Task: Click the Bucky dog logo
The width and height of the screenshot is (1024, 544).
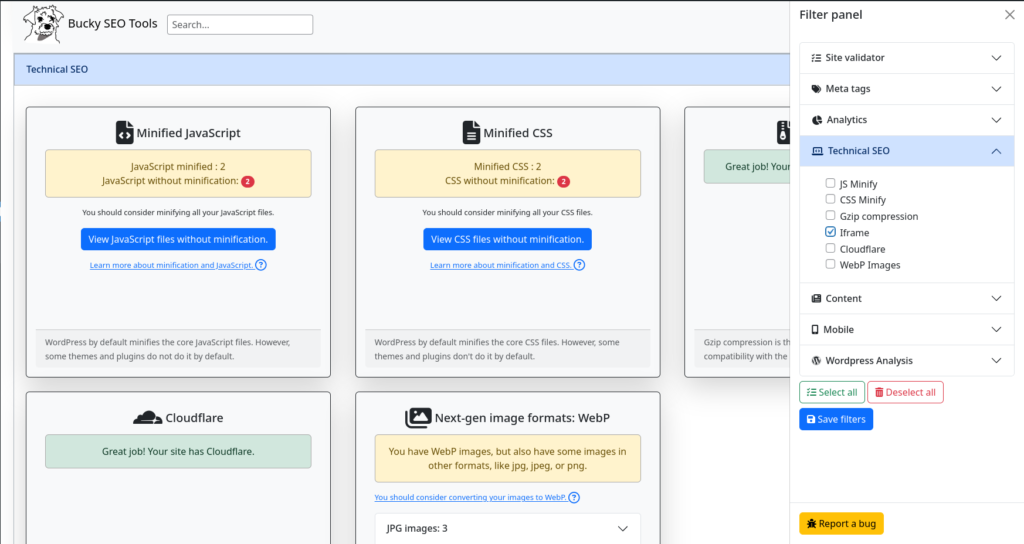Action: tap(43, 24)
